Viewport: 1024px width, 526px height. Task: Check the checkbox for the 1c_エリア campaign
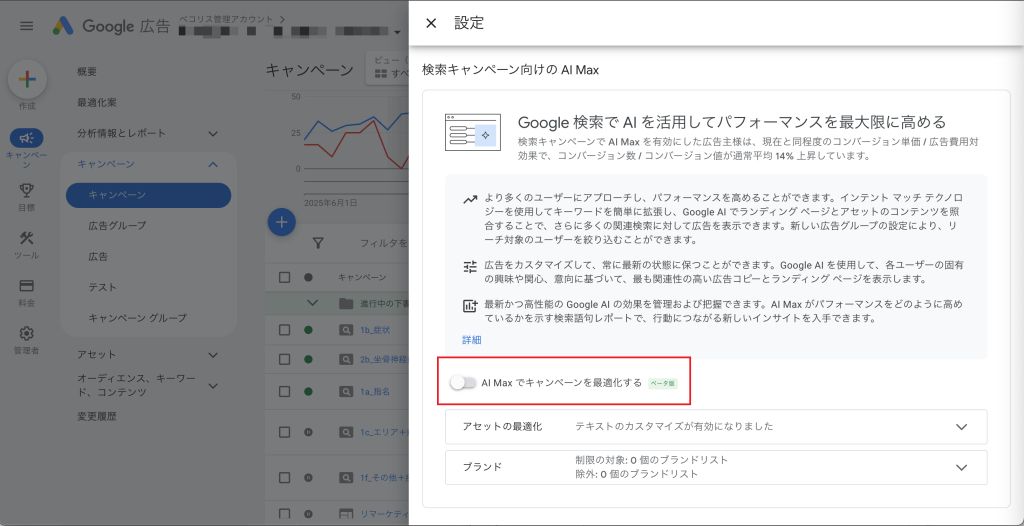coord(284,432)
